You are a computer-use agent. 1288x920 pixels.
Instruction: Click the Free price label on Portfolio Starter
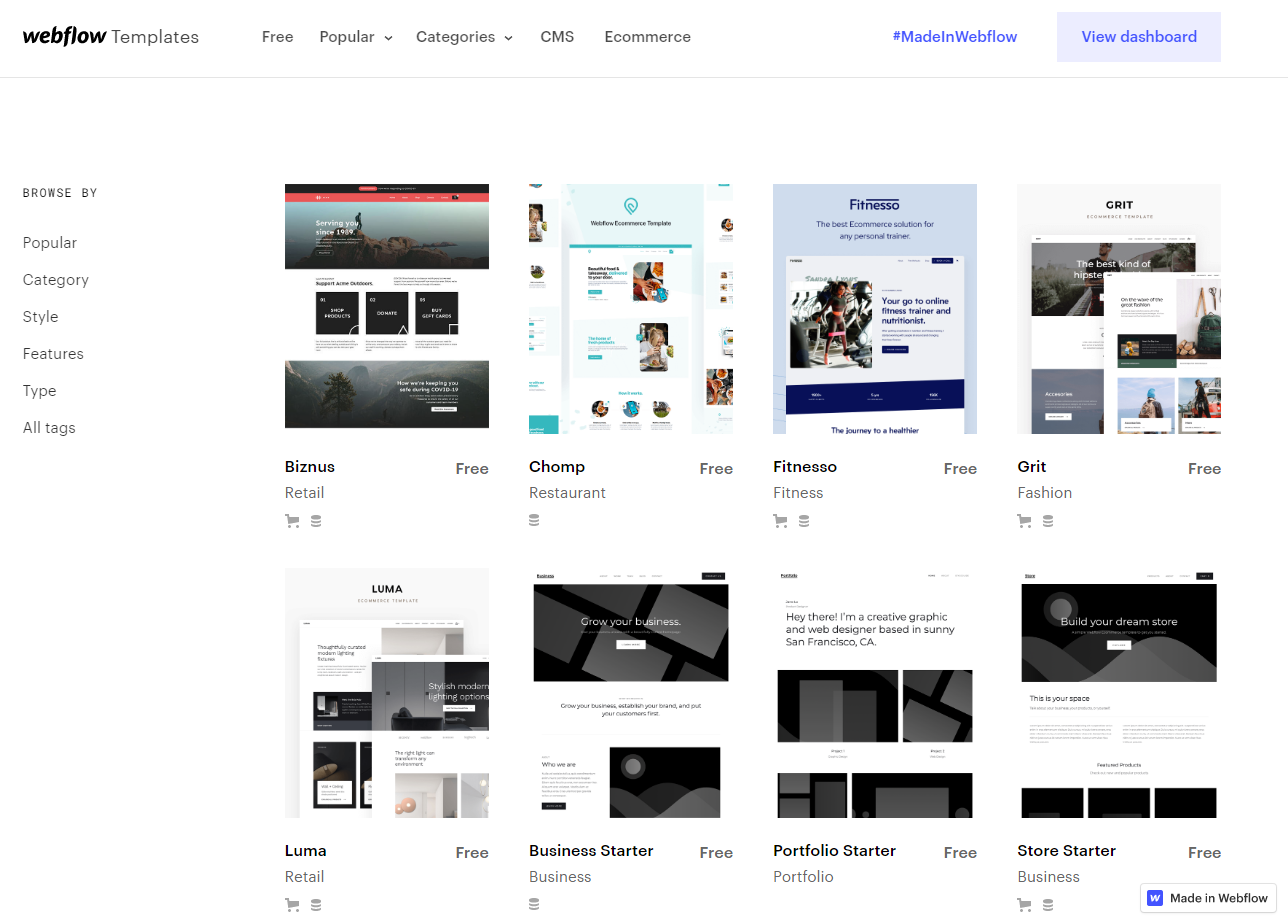click(x=960, y=853)
